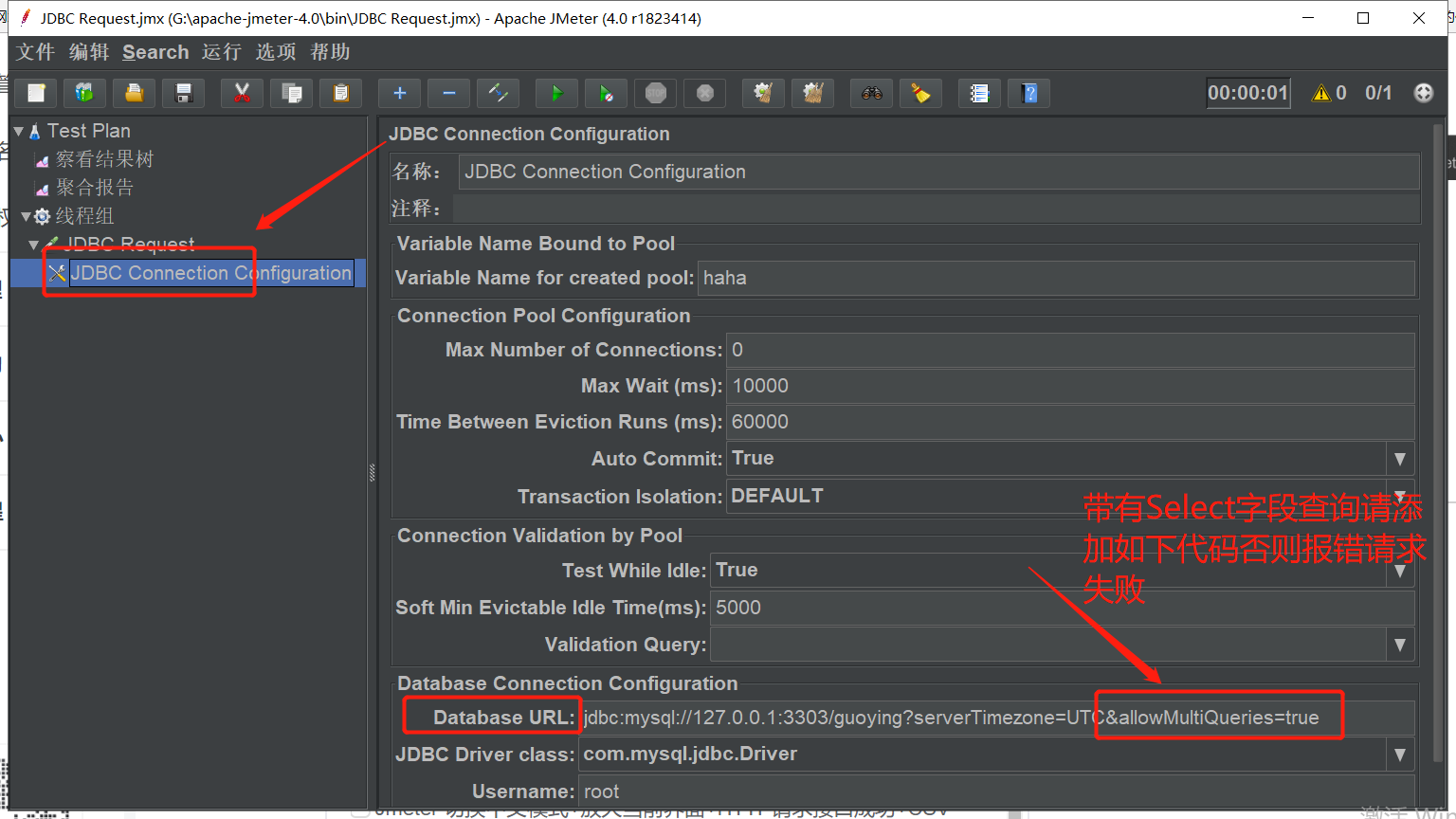Toggle an element with the enable/disable icon

click(498, 93)
